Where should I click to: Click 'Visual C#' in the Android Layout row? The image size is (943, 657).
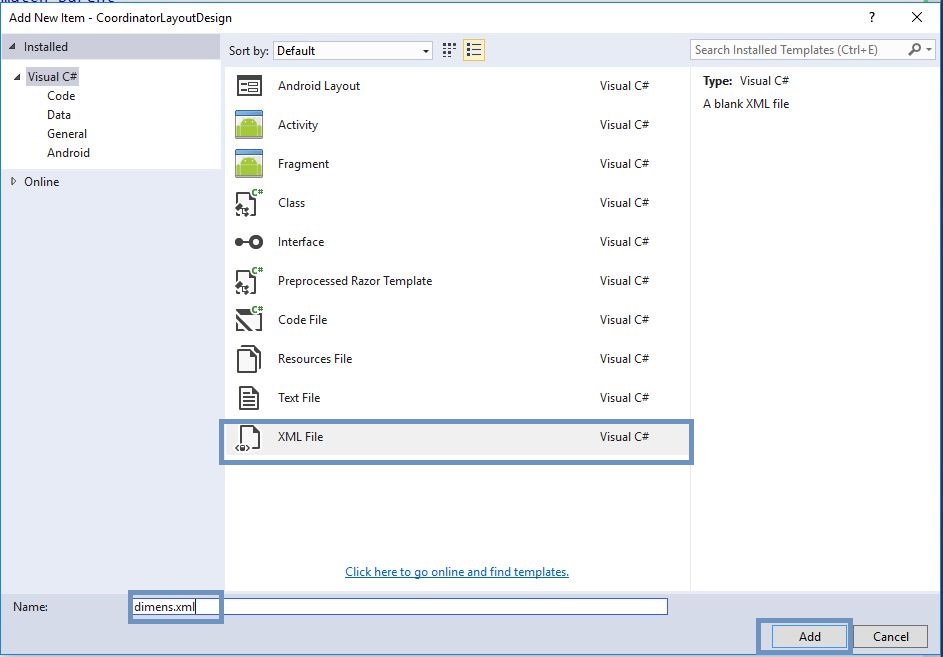[624, 86]
